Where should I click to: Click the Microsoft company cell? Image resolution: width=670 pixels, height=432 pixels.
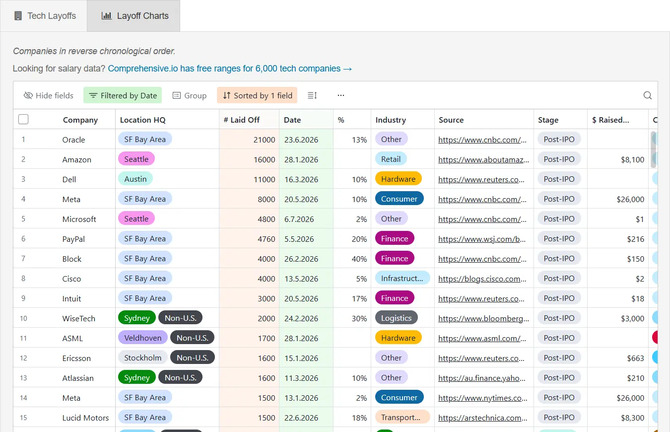pos(79,219)
